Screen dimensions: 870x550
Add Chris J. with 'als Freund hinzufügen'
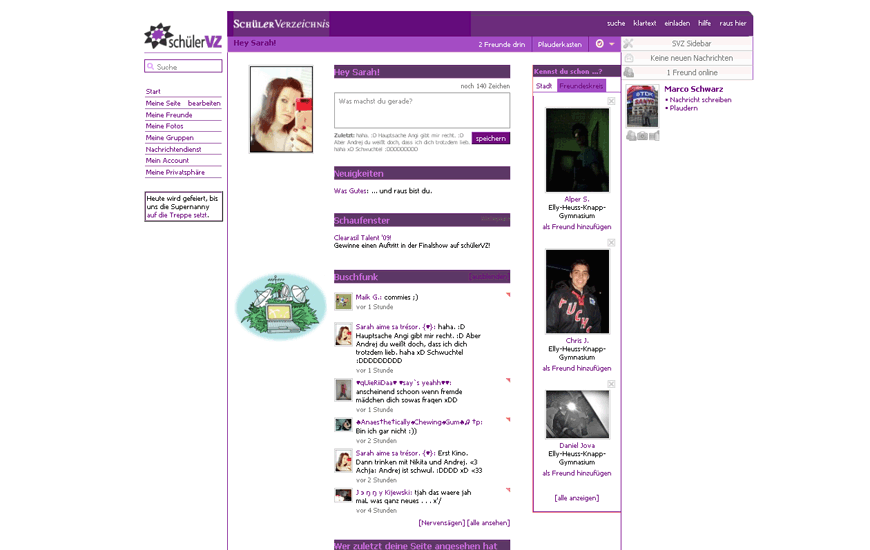(x=577, y=368)
